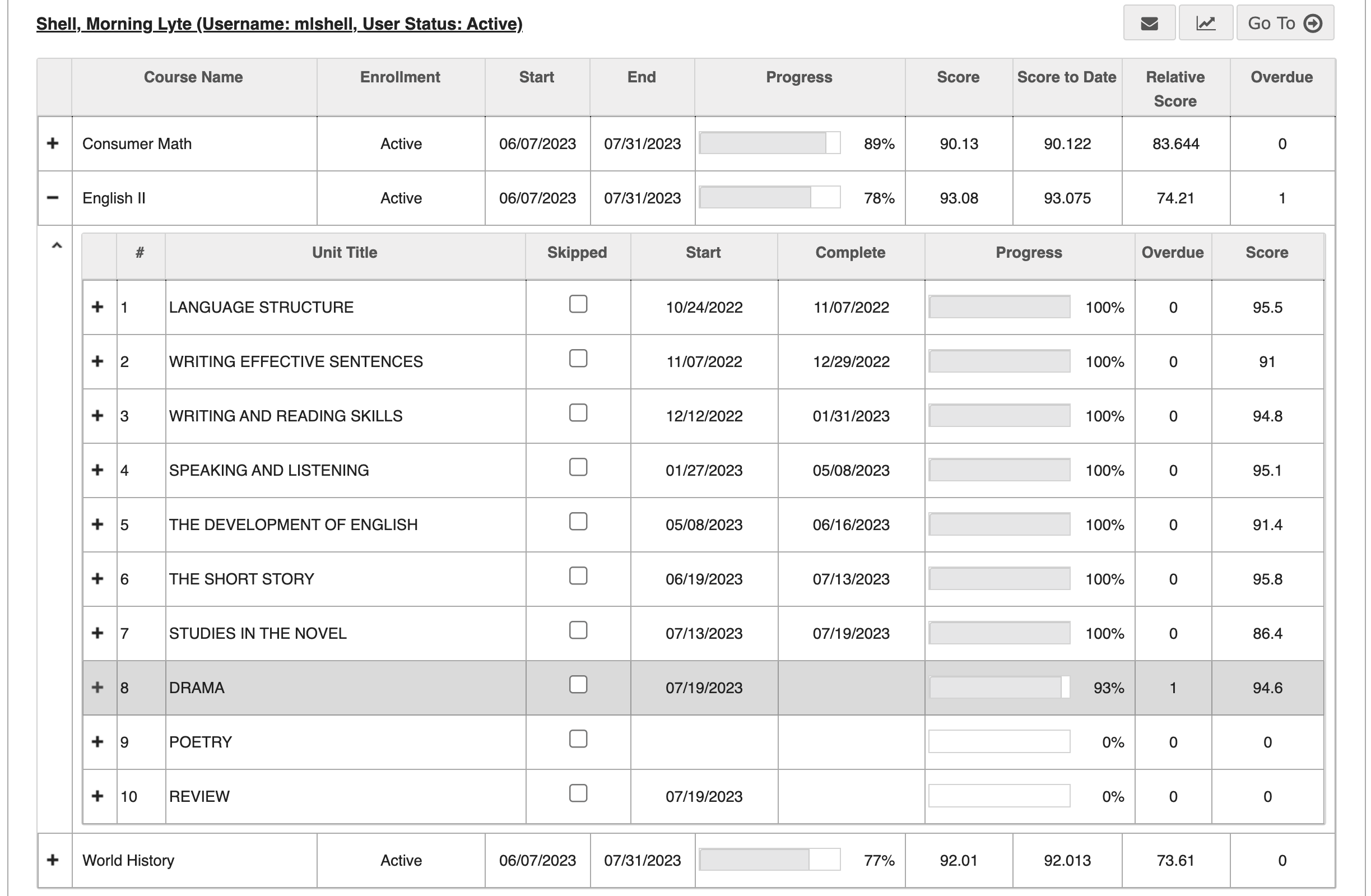Open the line chart report icon
1371x896 pixels.
point(1205,23)
